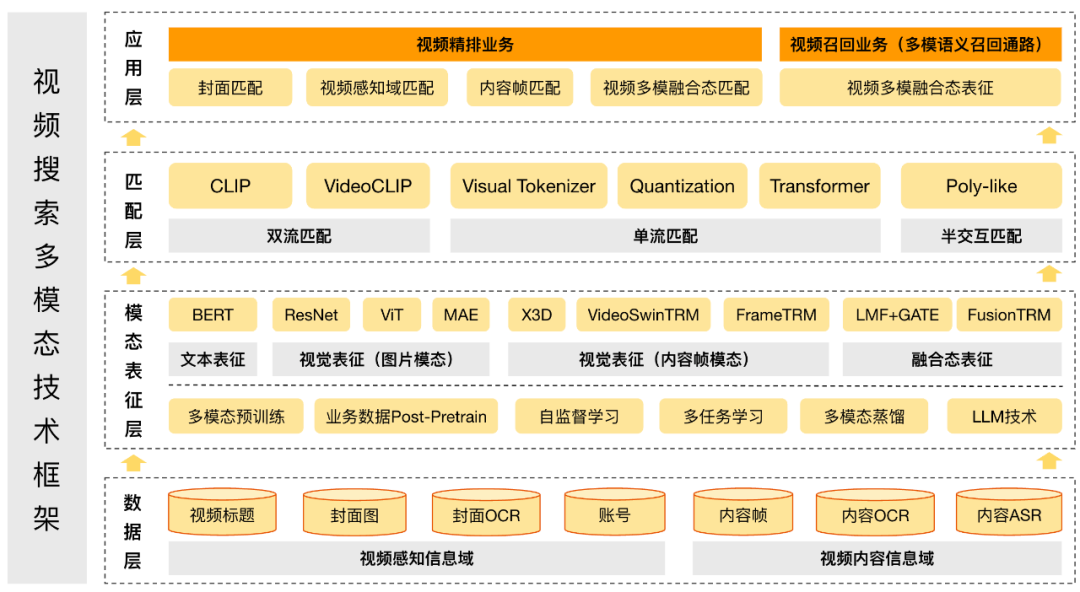Click the VideoCLIP box
1080x592 pixels.
click(368, 186)
